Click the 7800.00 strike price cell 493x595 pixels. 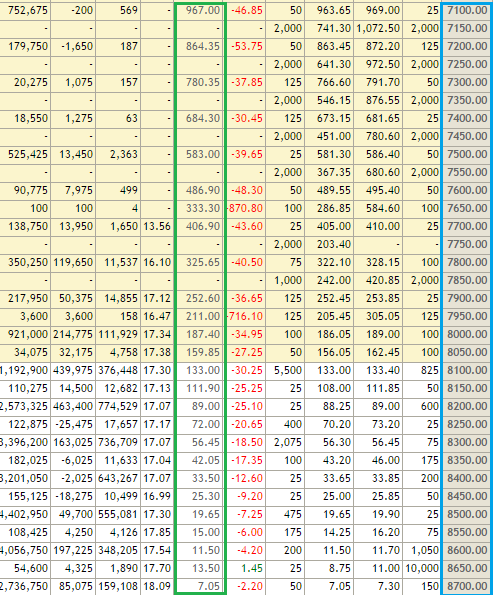467,263
